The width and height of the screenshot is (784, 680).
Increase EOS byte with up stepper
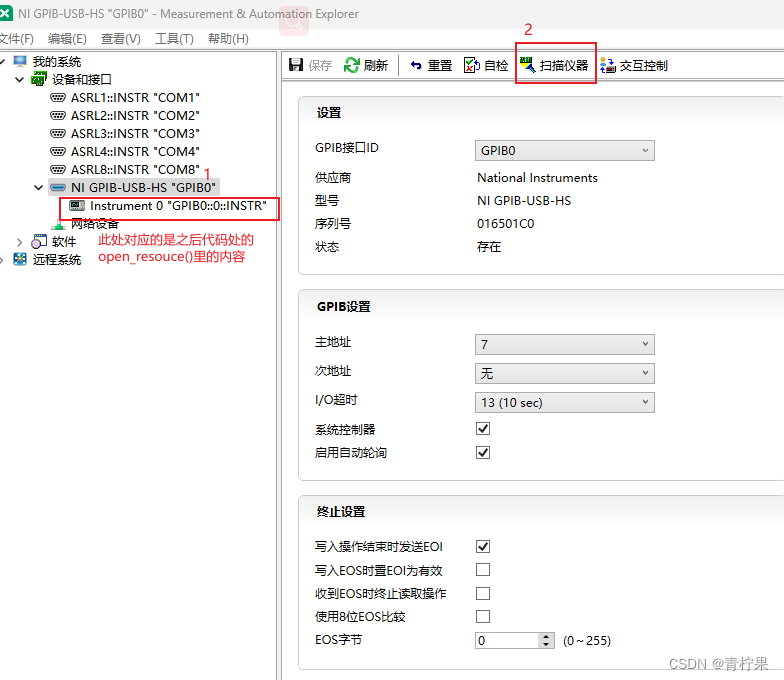(x=546, y=636)
